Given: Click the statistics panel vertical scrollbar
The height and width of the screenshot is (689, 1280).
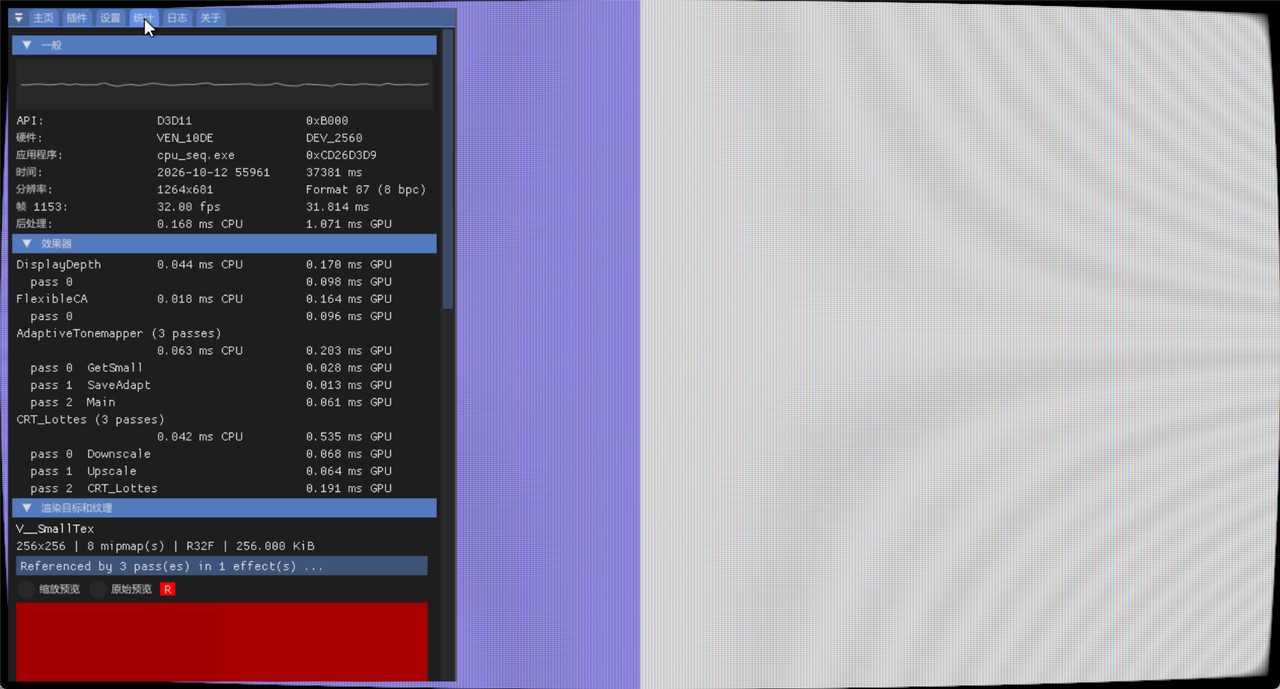Looking at the screenshot, I should coord(448,170).
